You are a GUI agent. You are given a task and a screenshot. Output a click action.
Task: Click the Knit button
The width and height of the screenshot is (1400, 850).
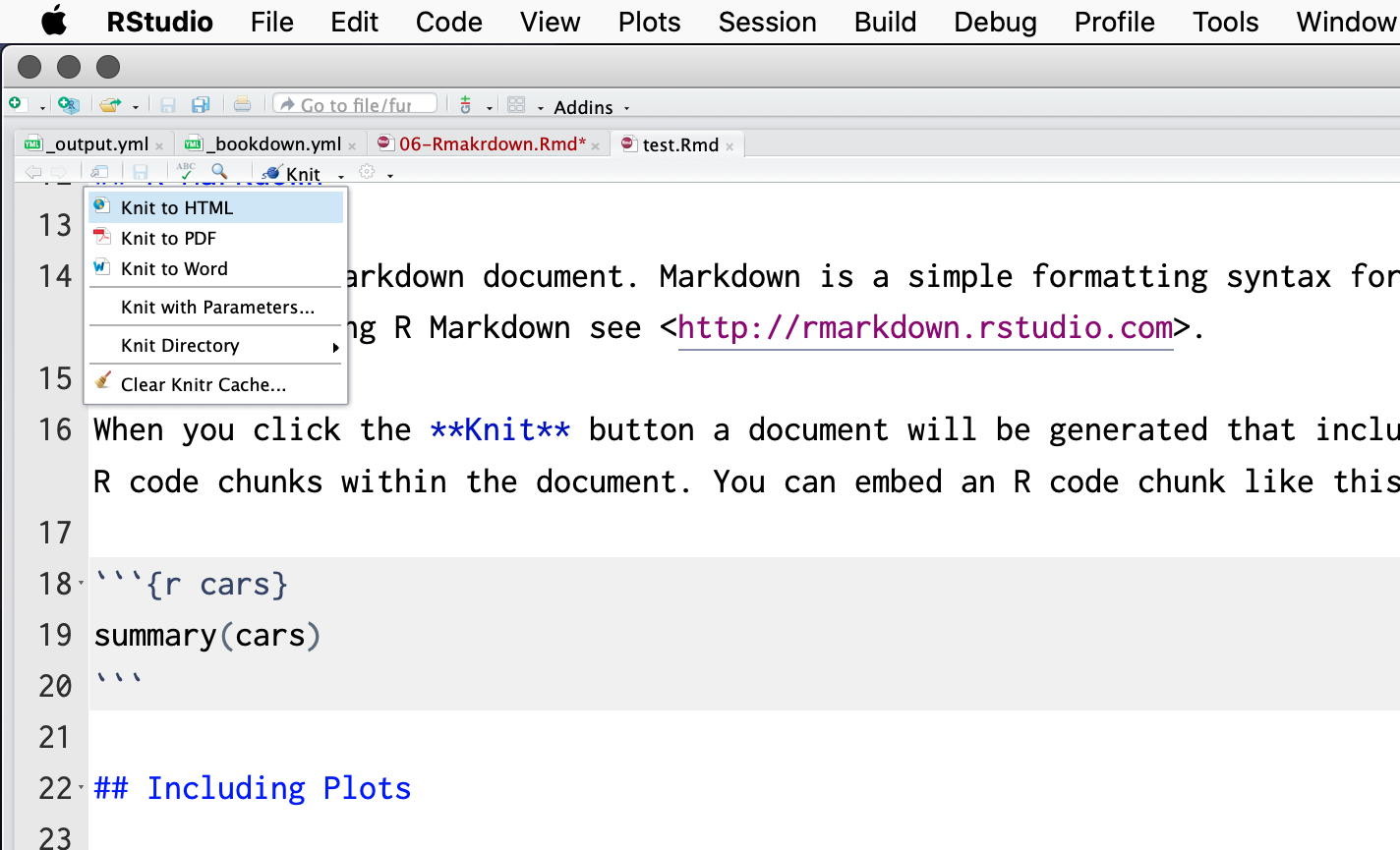(x=292, y=173)
